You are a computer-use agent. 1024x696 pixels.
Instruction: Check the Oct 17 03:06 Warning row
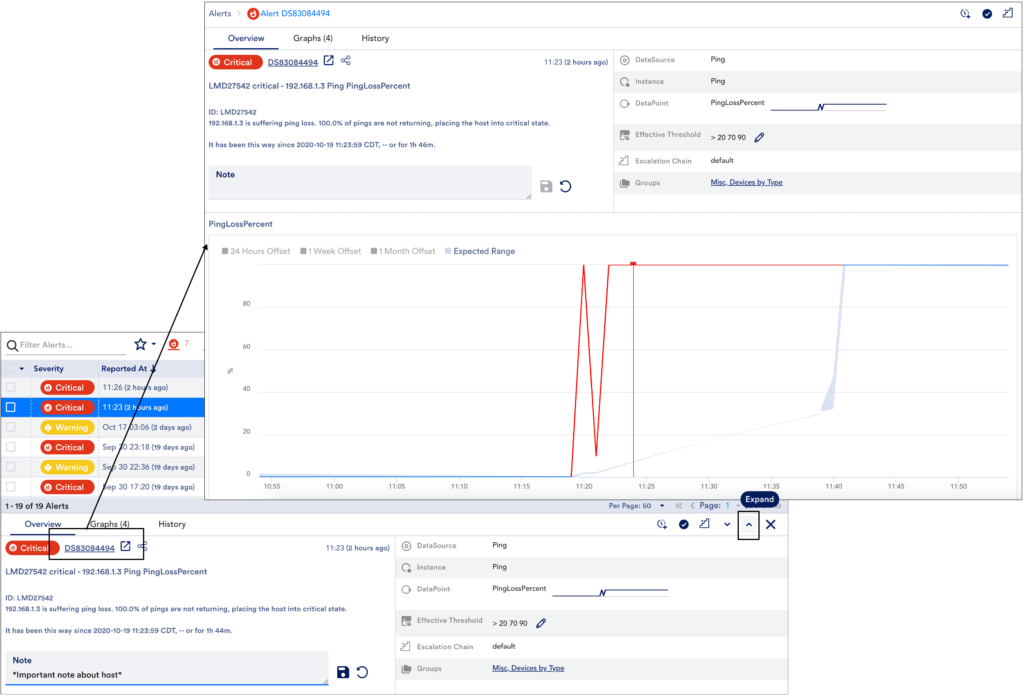10,427
